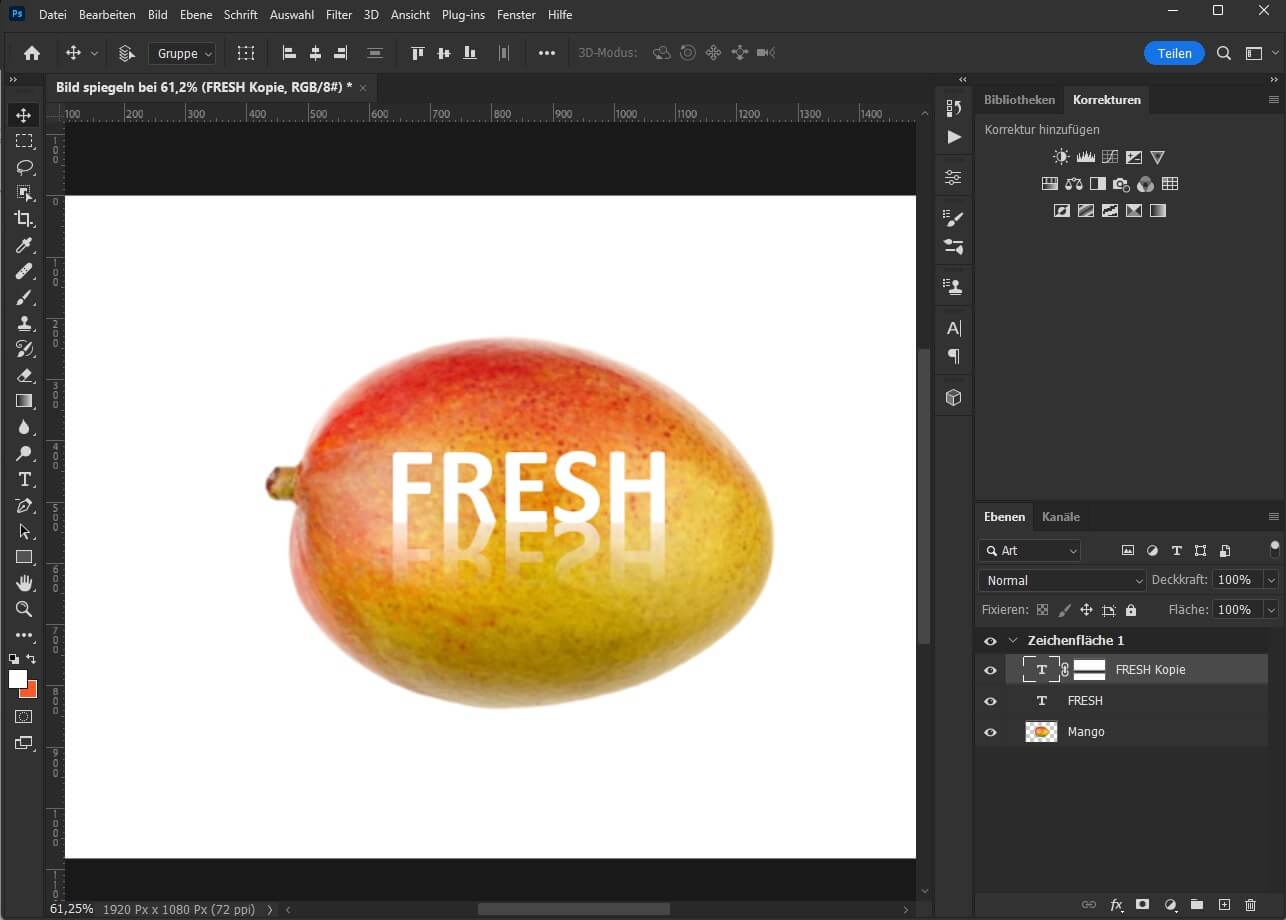This screenshot has height=920, width=1286.
Task: Open layer styles via the fx icon
Action: [x=1114, y=903]
